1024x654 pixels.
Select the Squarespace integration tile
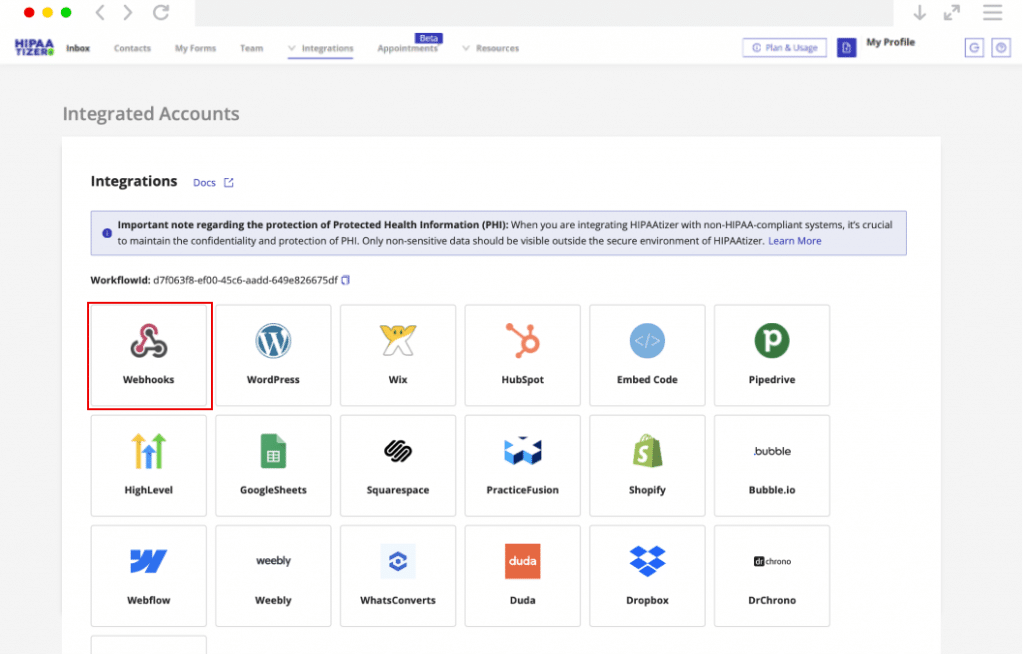click(398, 466)
